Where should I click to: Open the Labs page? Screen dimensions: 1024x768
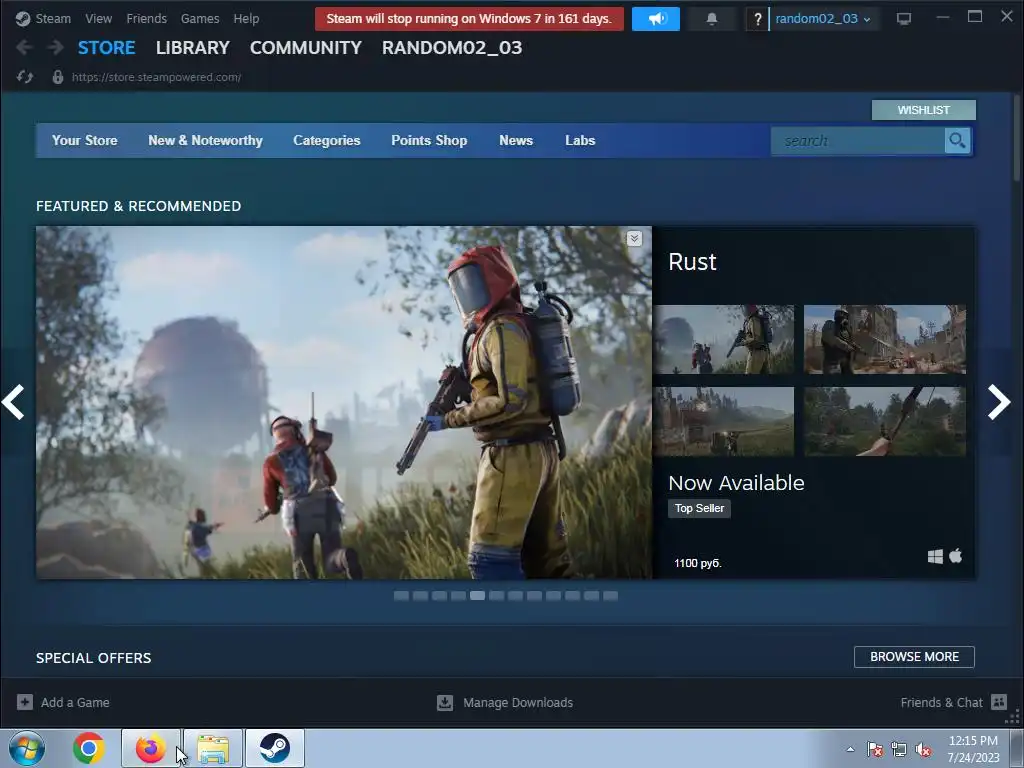[x=580, y=140]
